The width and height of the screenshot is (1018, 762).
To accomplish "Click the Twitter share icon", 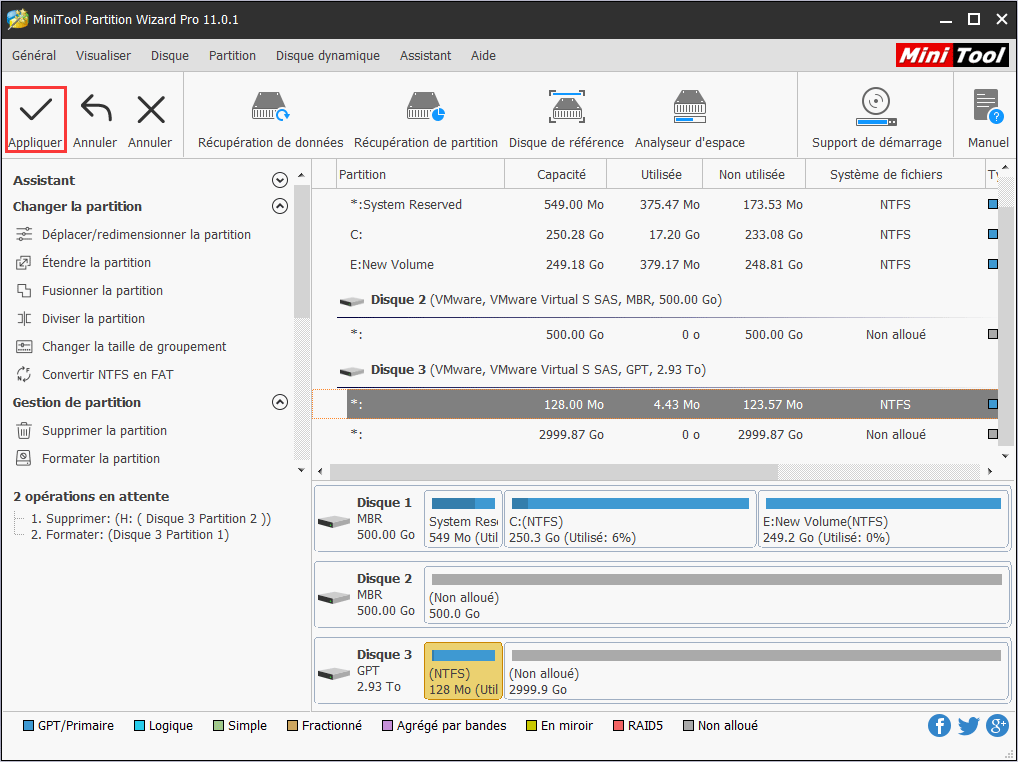I will click(968, 726).
